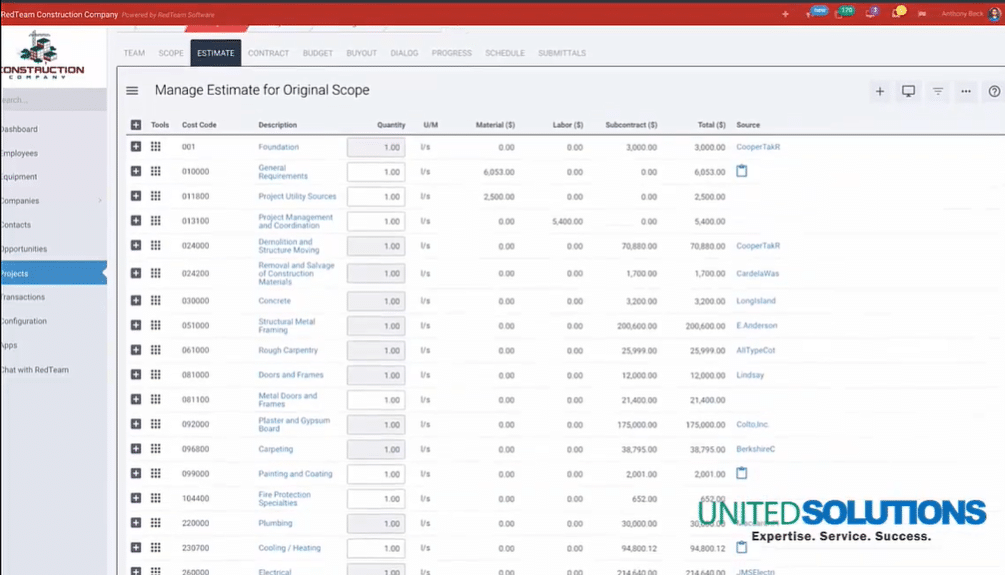The width and height of the screenshot is (1005, 575).
Task: Open the presentation monitor view icon
Action: [908, 92]
